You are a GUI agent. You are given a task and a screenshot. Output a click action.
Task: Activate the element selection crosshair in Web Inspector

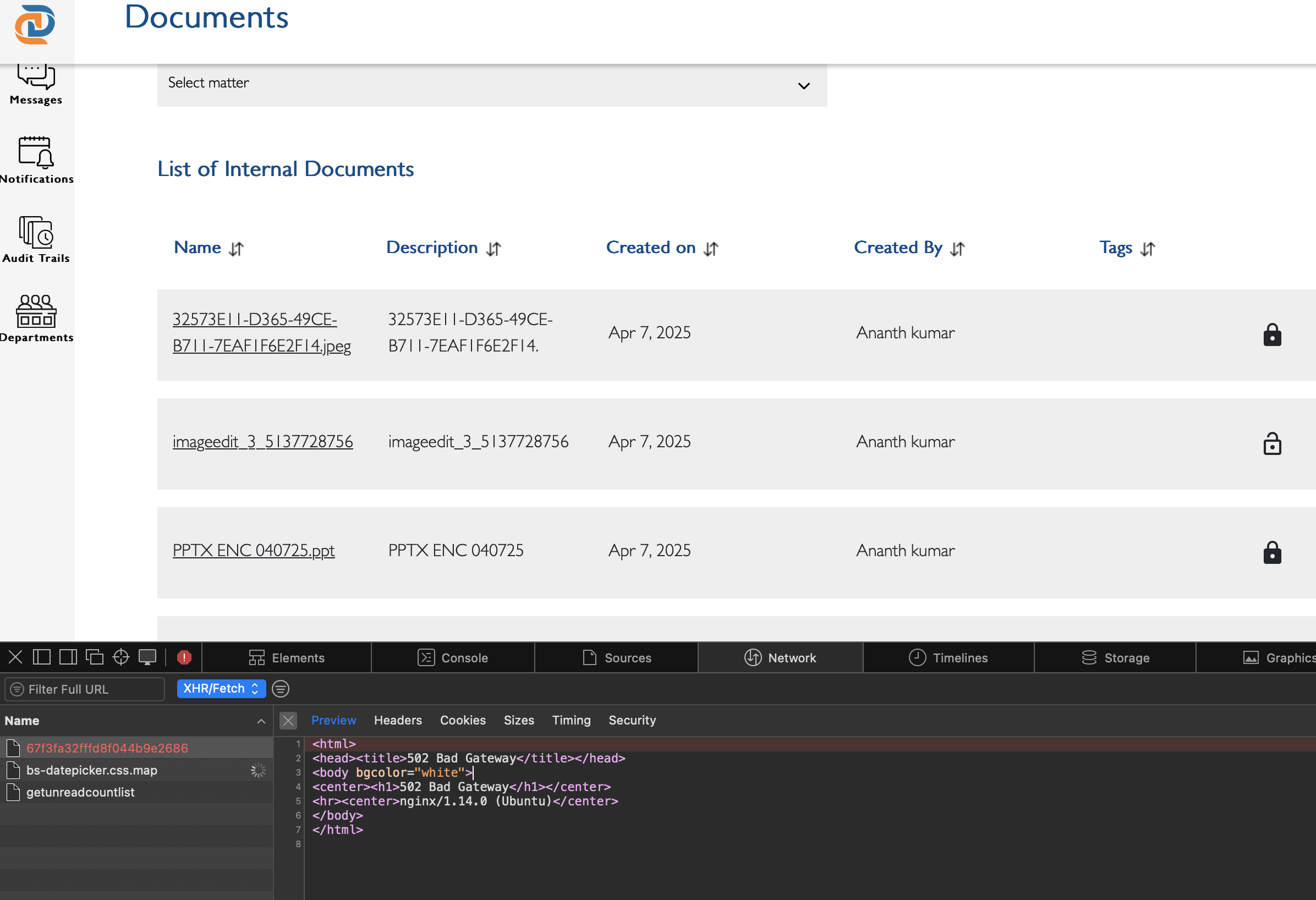click(x=120, y=657)
